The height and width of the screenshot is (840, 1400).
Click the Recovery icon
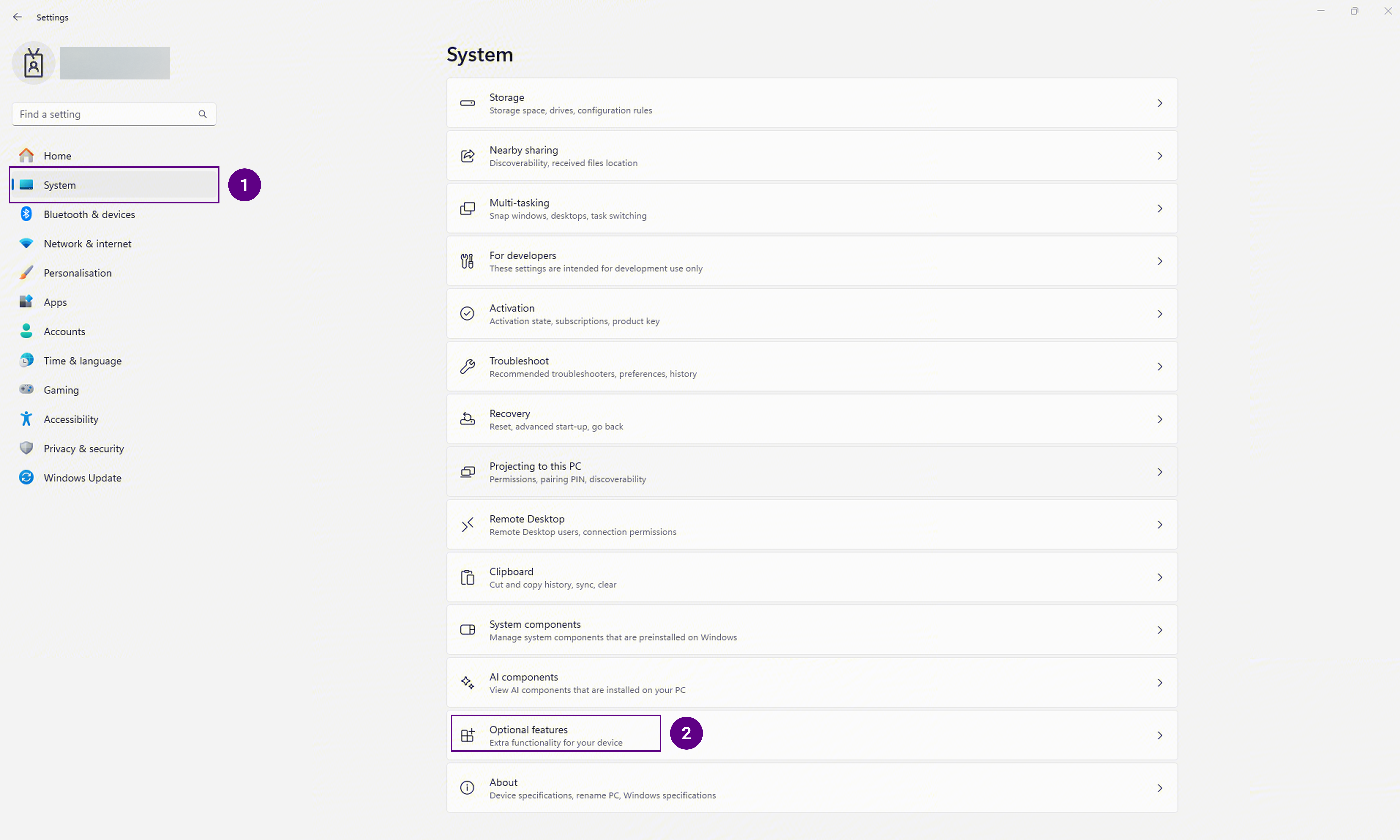point(467,419)
